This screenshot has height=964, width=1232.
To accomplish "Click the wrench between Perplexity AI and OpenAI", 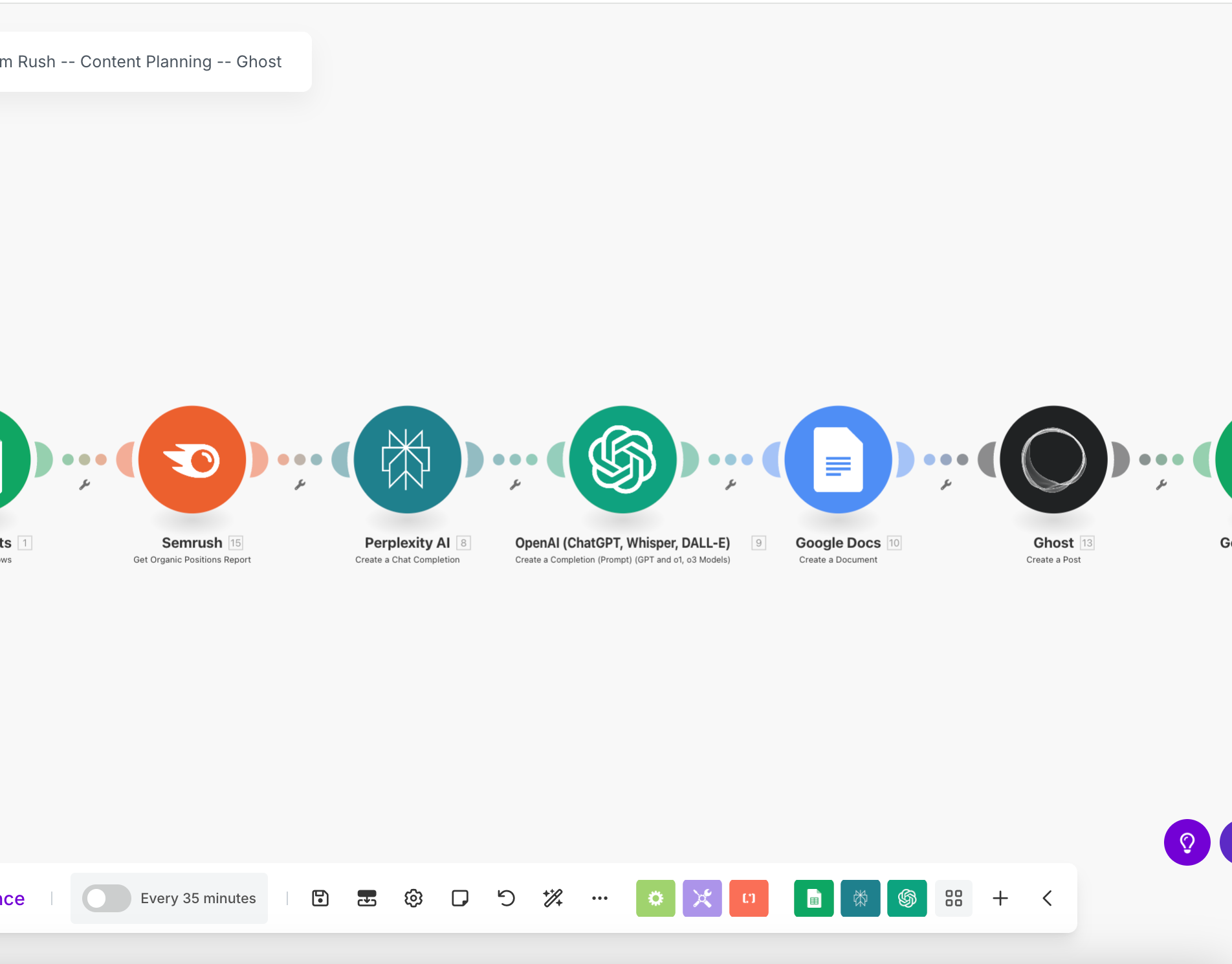I will pyautogui.click(x=515, y=485).
